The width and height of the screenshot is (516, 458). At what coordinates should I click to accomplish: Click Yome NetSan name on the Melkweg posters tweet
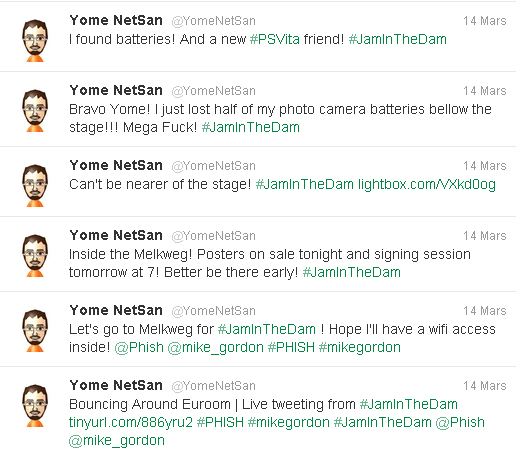[x=116, y=235]
